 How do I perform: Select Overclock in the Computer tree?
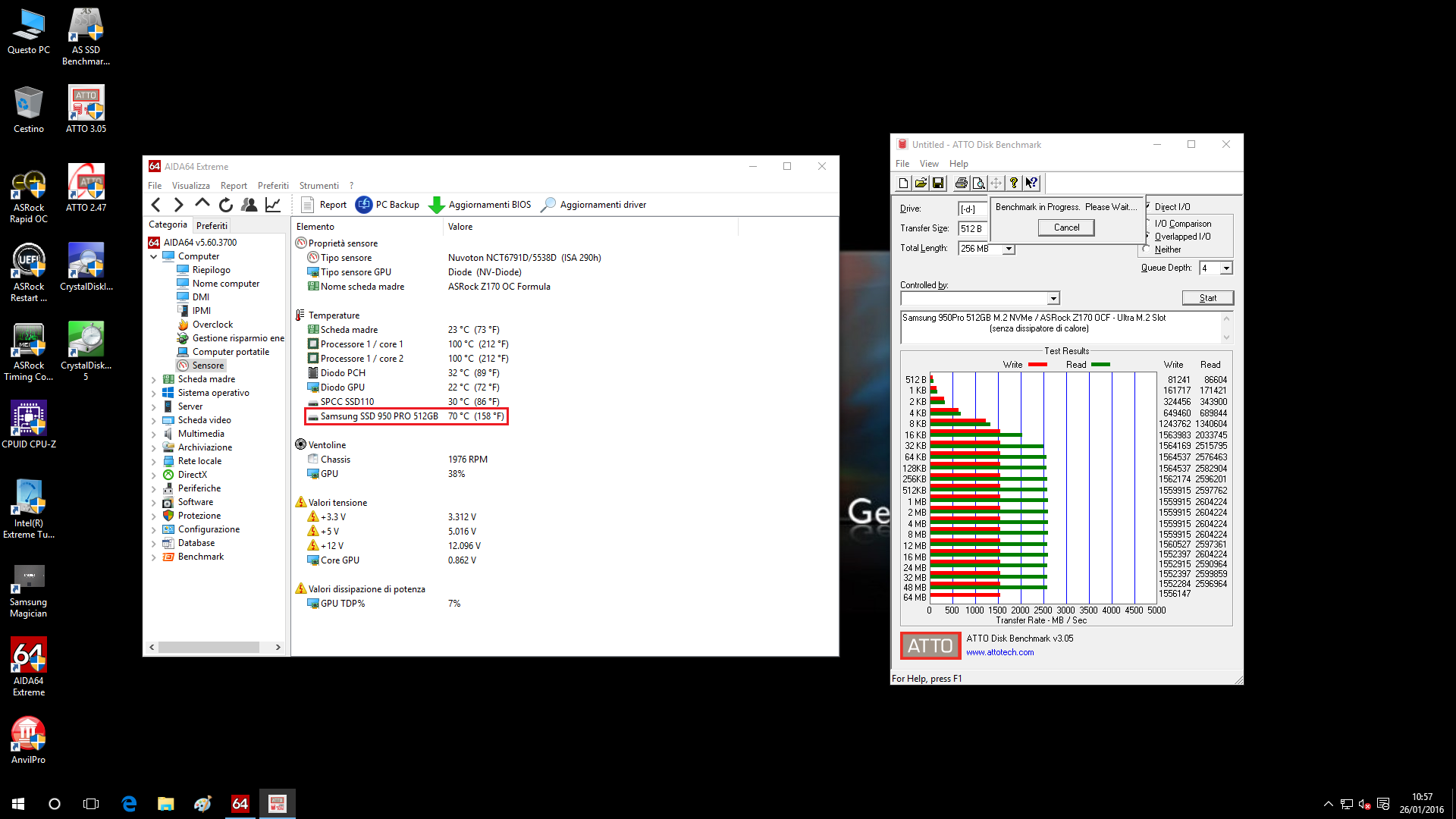pos(212,325)
